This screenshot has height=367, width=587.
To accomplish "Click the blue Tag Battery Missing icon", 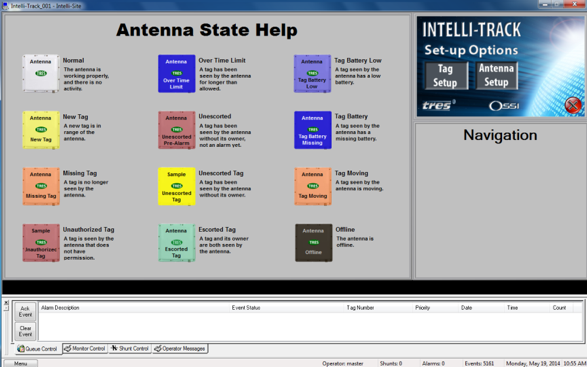I will pos(313,130).
